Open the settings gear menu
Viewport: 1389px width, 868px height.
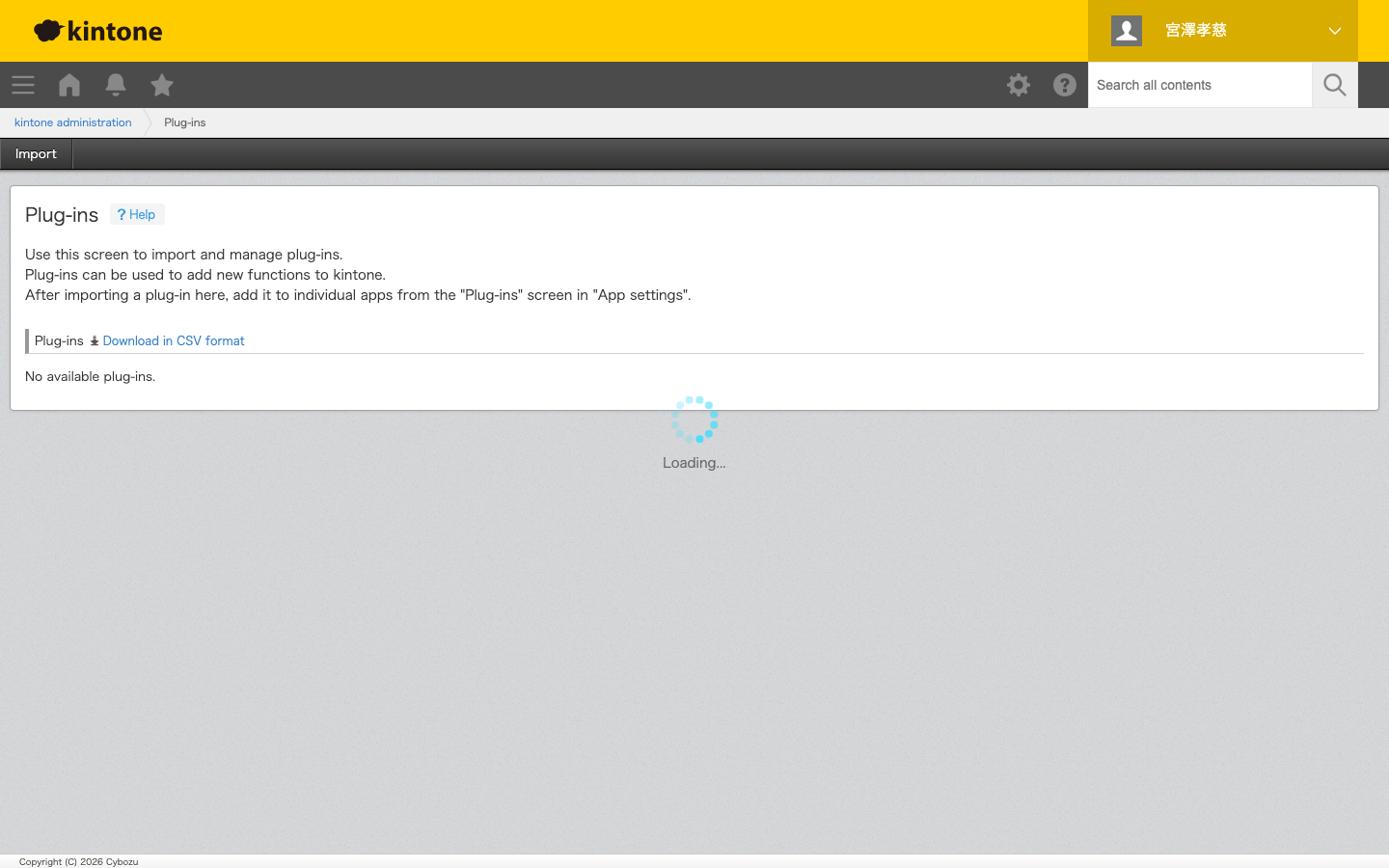point(1019,85)
